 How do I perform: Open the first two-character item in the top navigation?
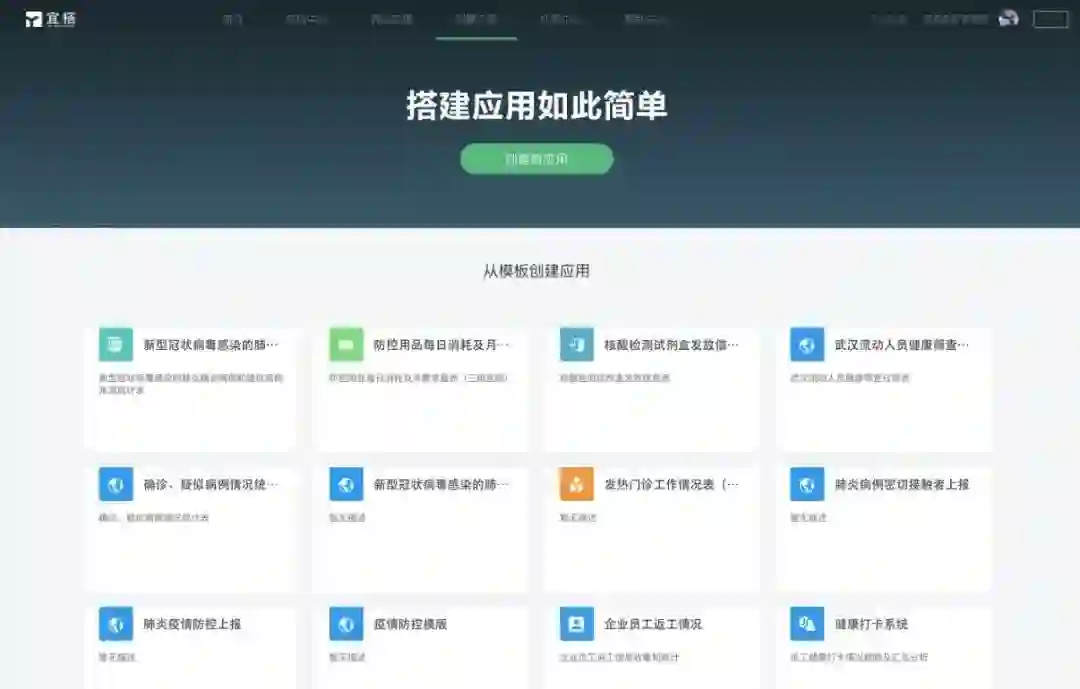point(233,19)
